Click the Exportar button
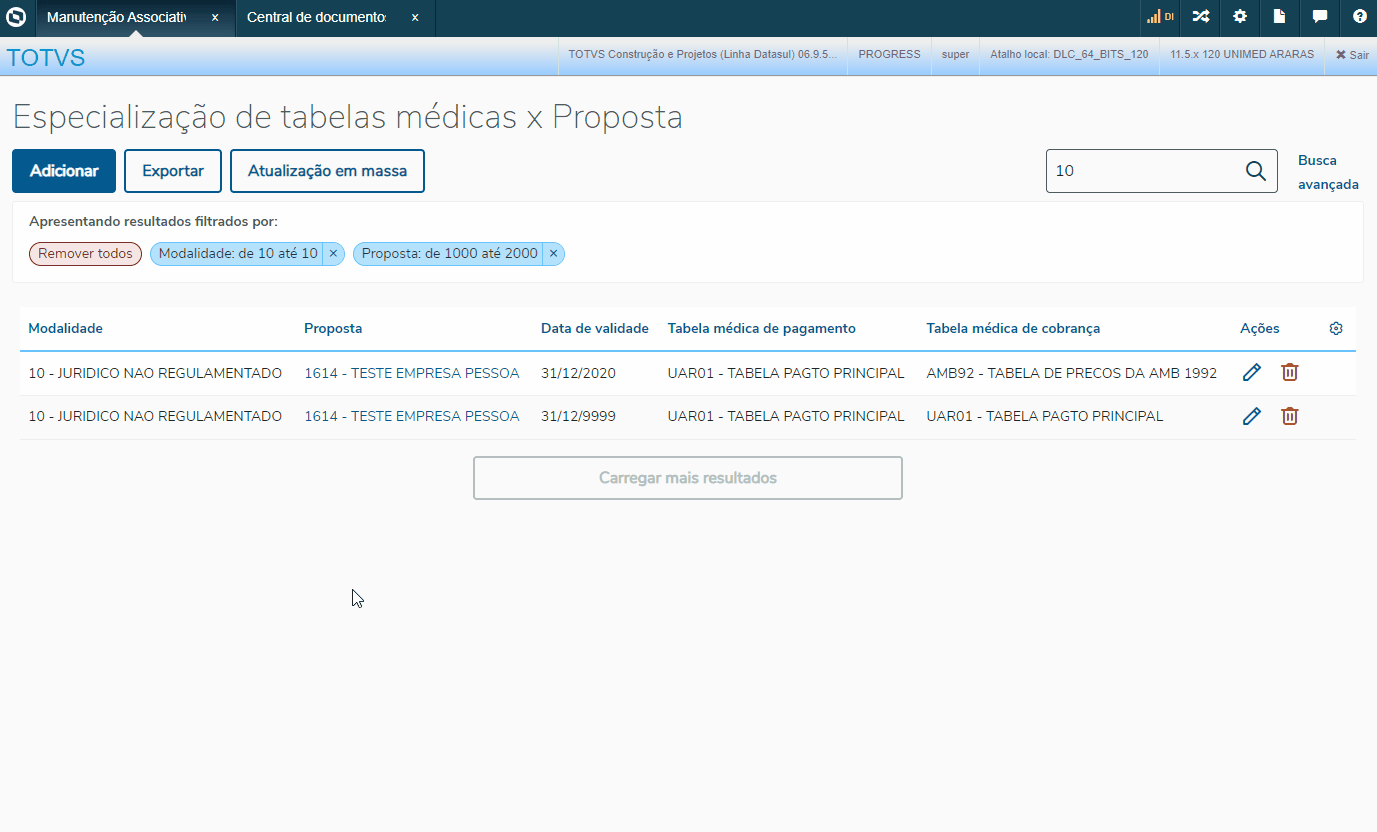Image resolution: width=1377 pixels, height=832 pixels. pyautogui.click(x=173, y=171)
